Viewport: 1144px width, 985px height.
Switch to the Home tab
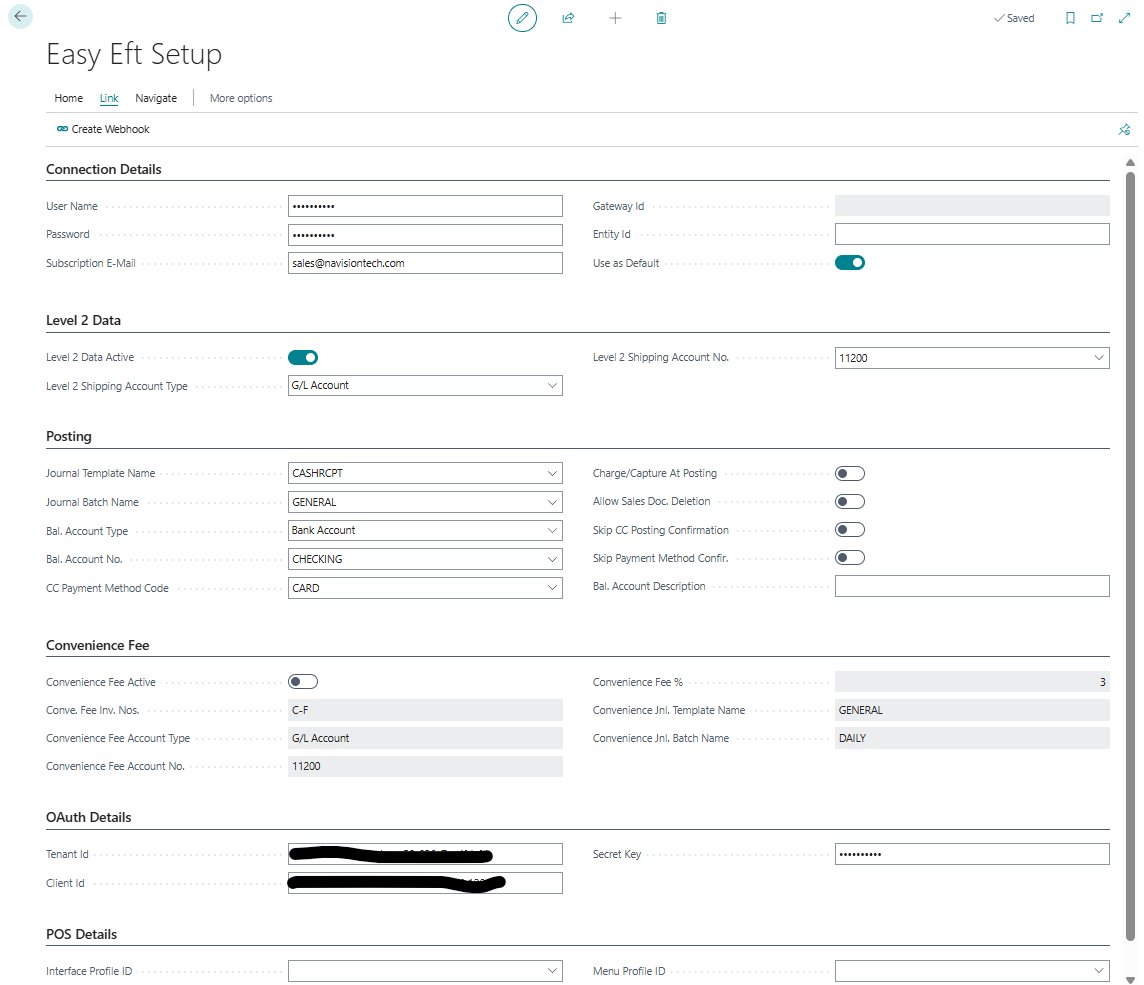pos(68,98)
